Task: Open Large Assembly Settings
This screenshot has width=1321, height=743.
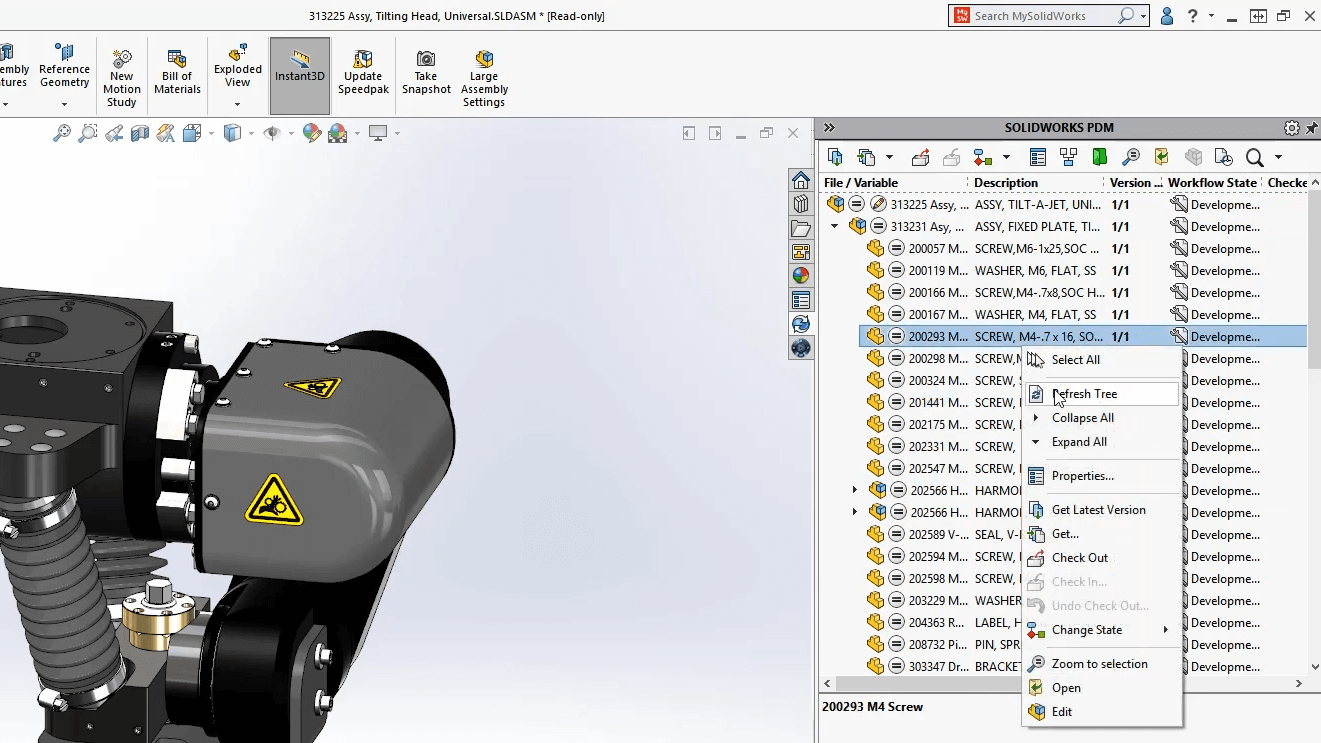Action: 484,74
